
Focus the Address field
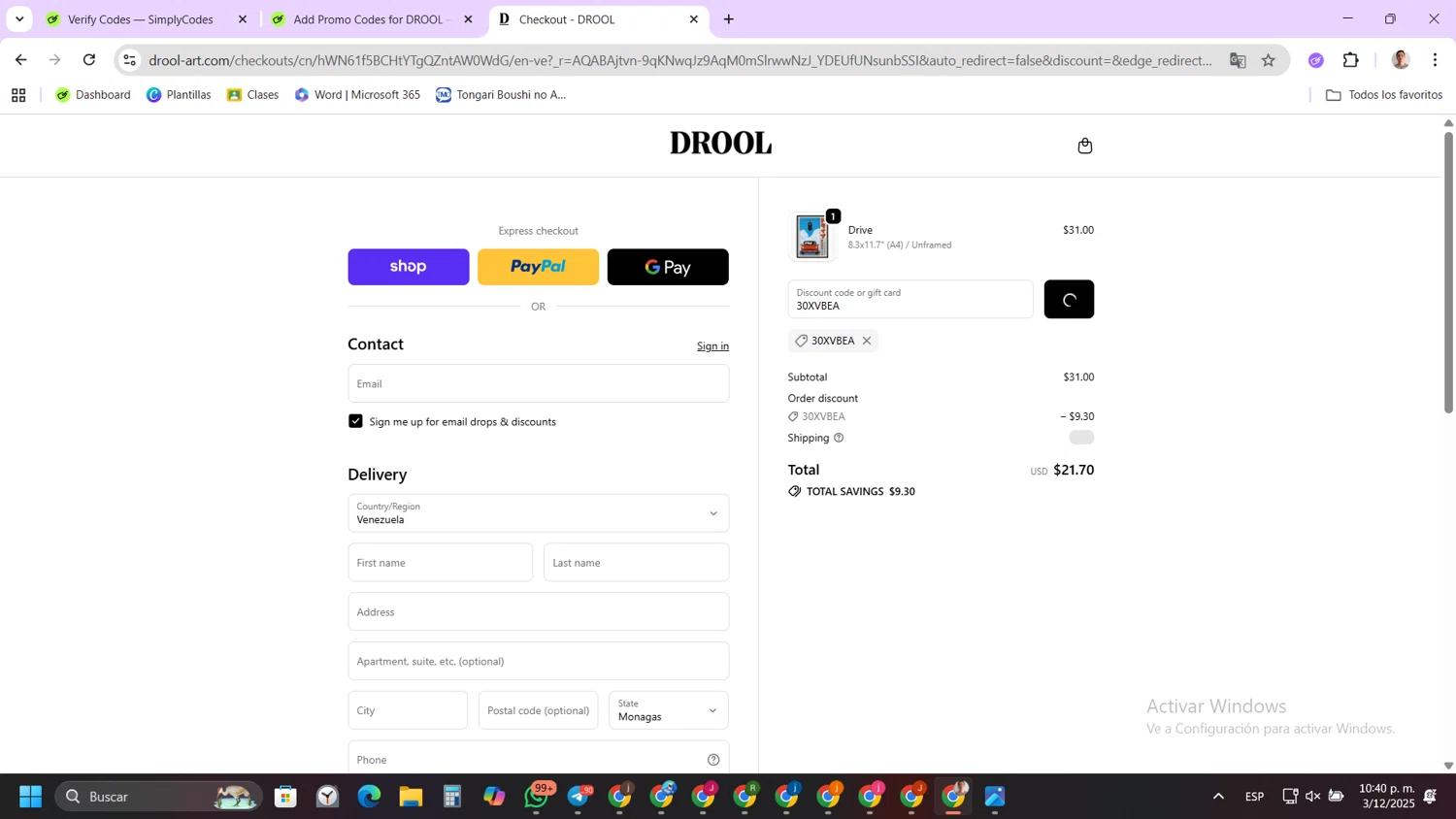538,612
